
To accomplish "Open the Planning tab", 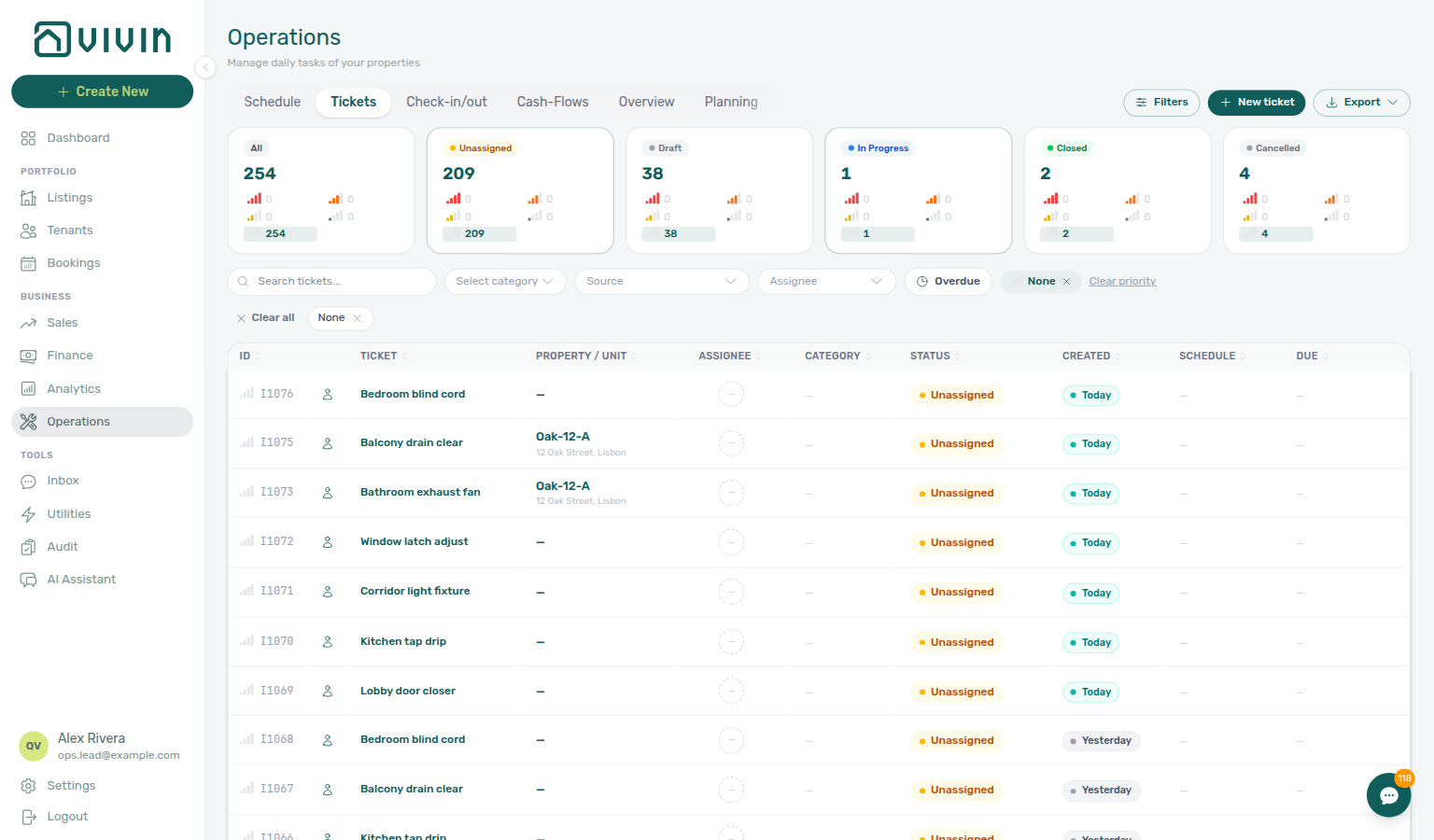I will click(x=731, y=102).
